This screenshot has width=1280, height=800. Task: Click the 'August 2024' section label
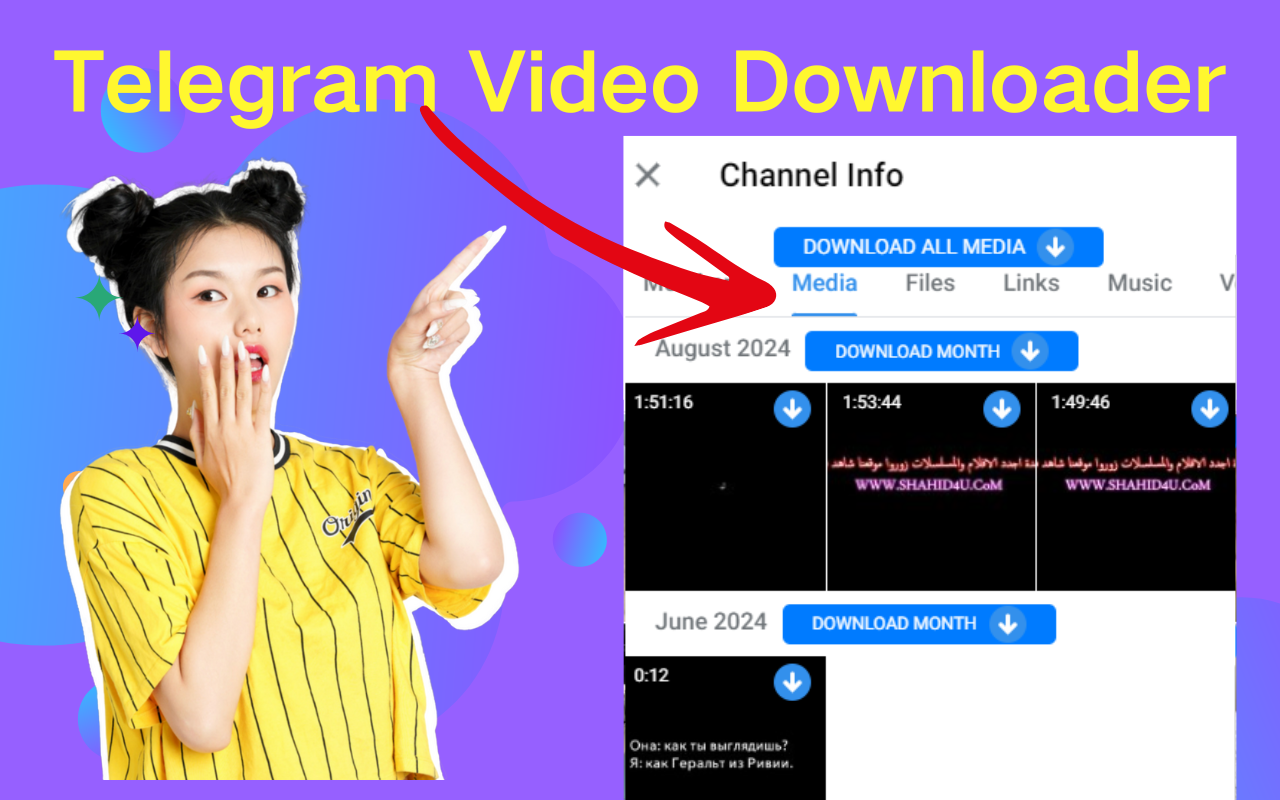click(x=722, y=349)
